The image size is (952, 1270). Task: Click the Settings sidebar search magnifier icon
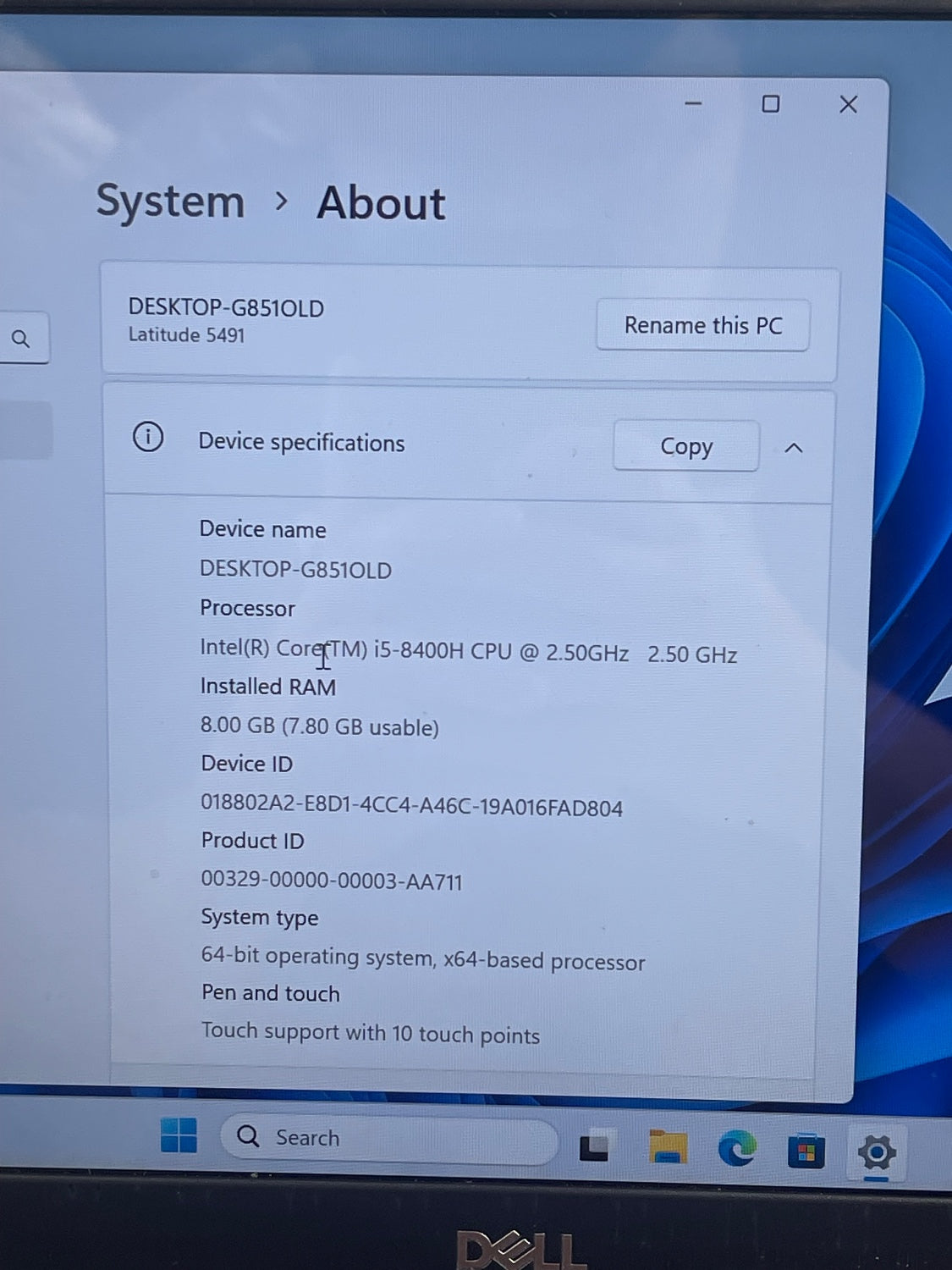(x=21, y=339)
